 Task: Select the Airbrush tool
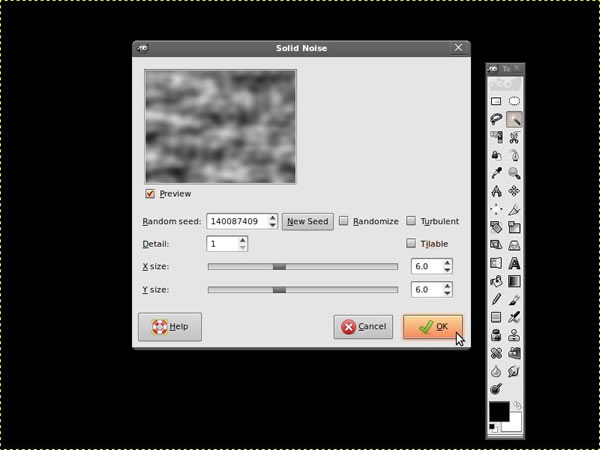pos(514,317)
